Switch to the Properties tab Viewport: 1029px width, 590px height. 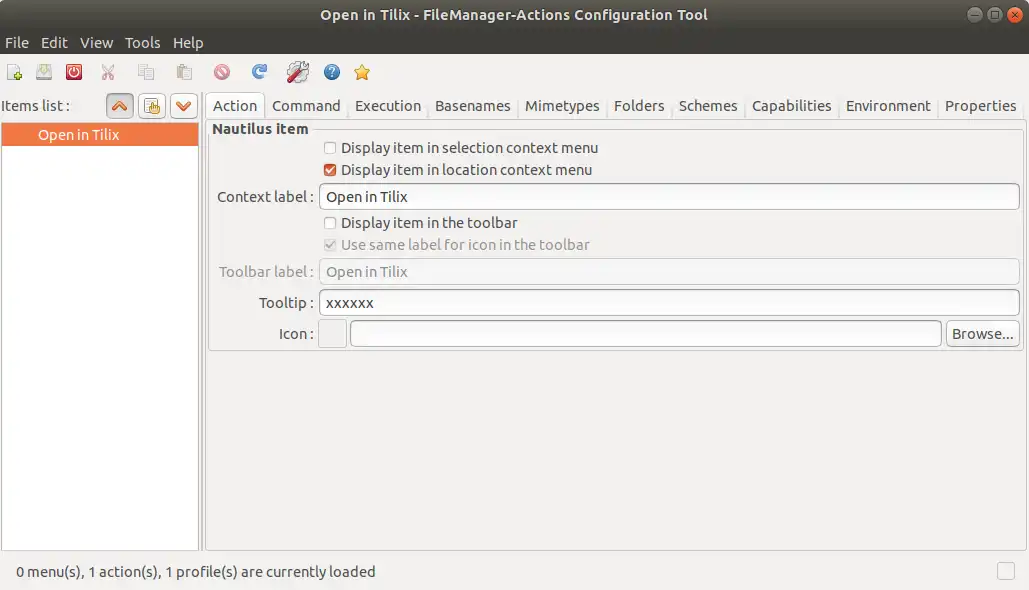[x=980, y=106]
